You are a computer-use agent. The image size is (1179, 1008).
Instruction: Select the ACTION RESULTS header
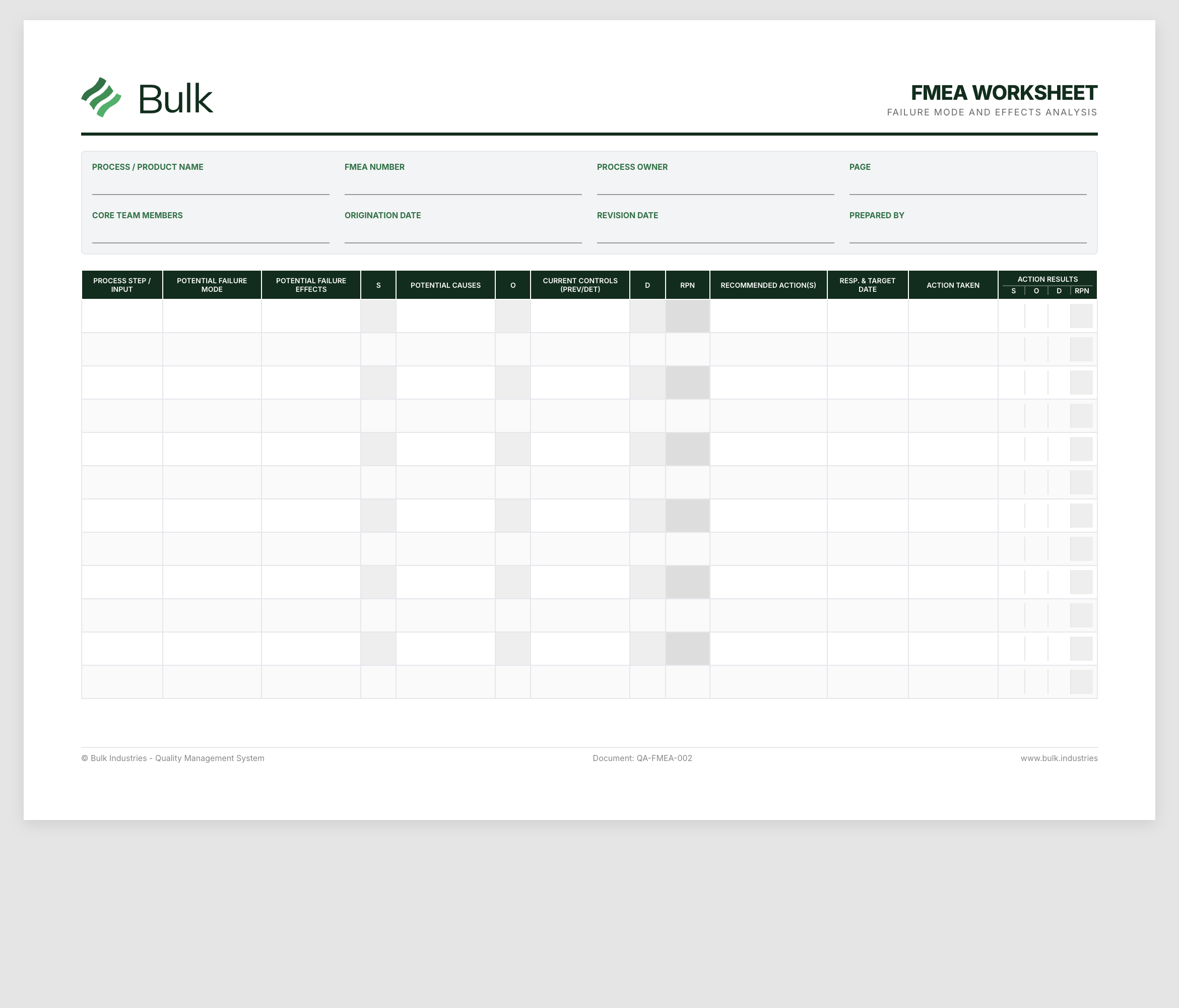(x=1047, y=279)
